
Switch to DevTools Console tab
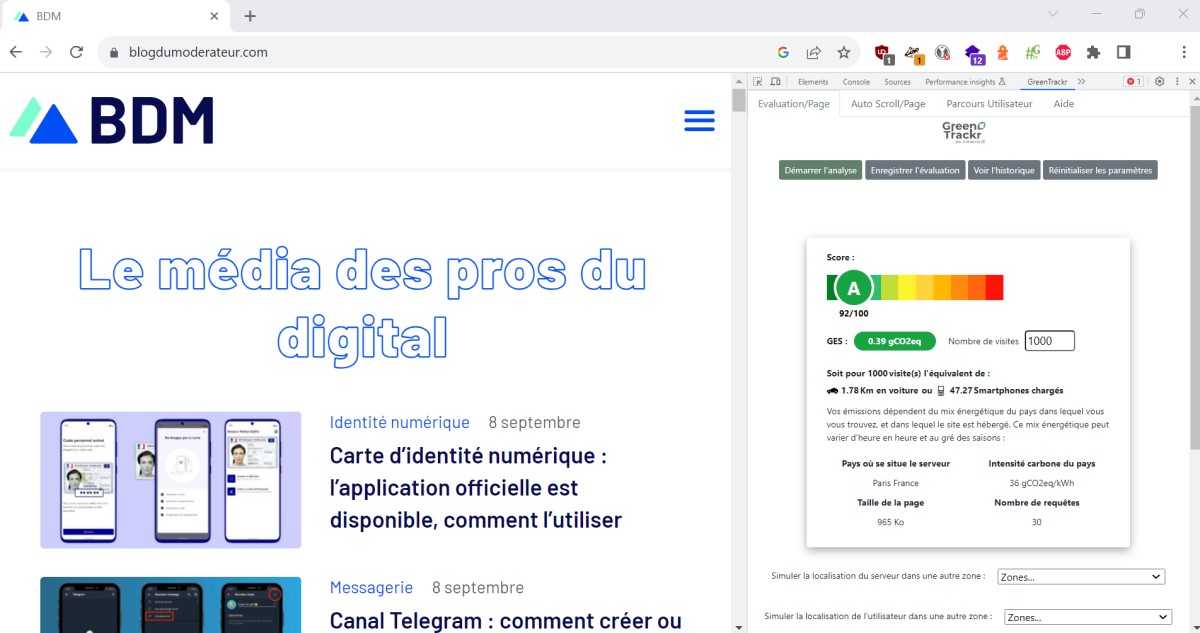pos(856,82)
